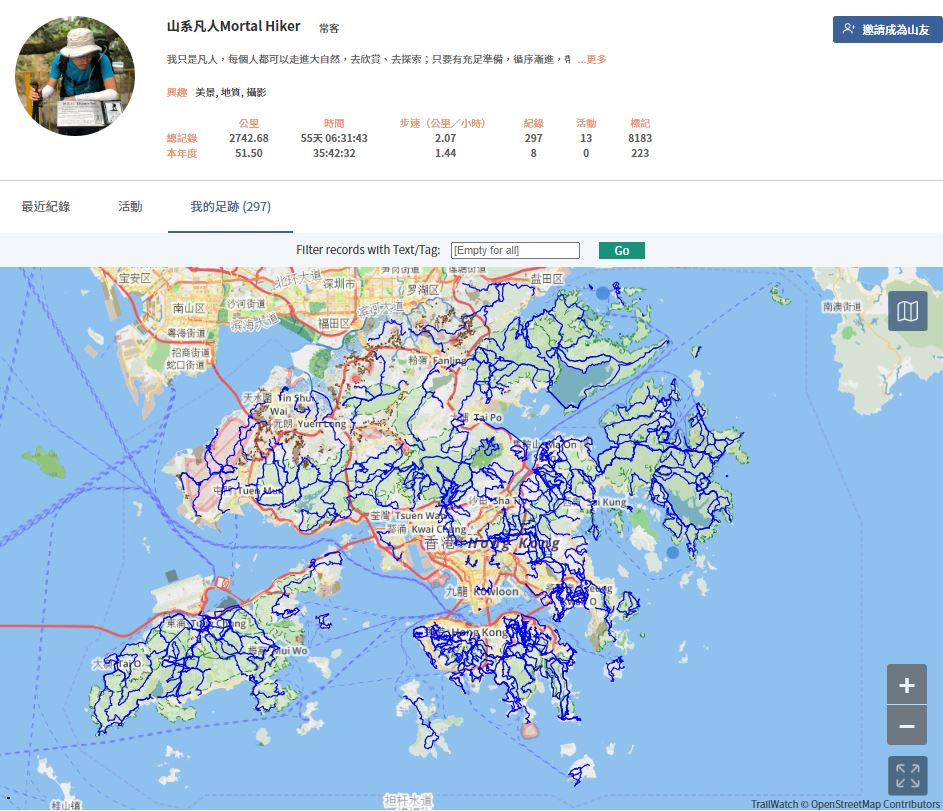Zoom out with the minus button
The width and height of the screenshot is (943, 811).
pyautogui.click(x=906, y=725)
